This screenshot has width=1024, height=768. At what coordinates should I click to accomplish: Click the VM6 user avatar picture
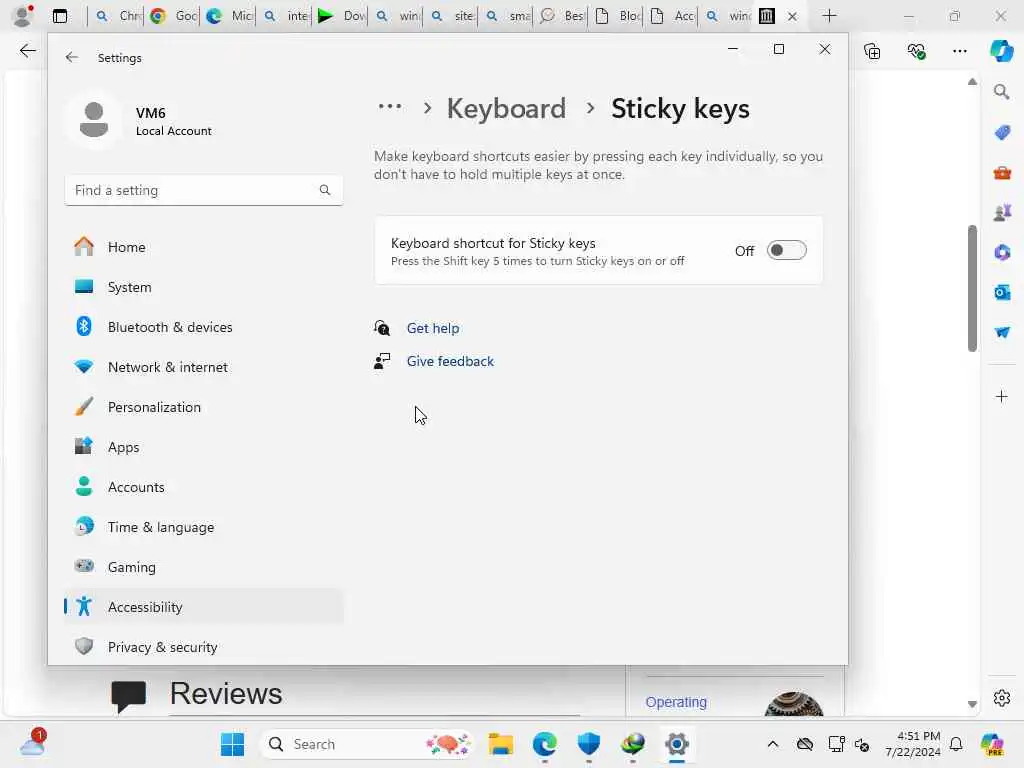[x=94, y=120]
